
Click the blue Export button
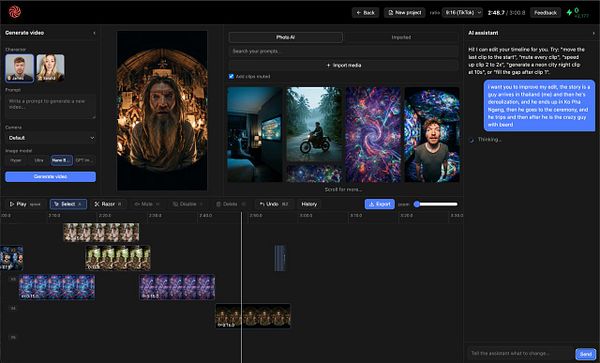coord(380,204)
